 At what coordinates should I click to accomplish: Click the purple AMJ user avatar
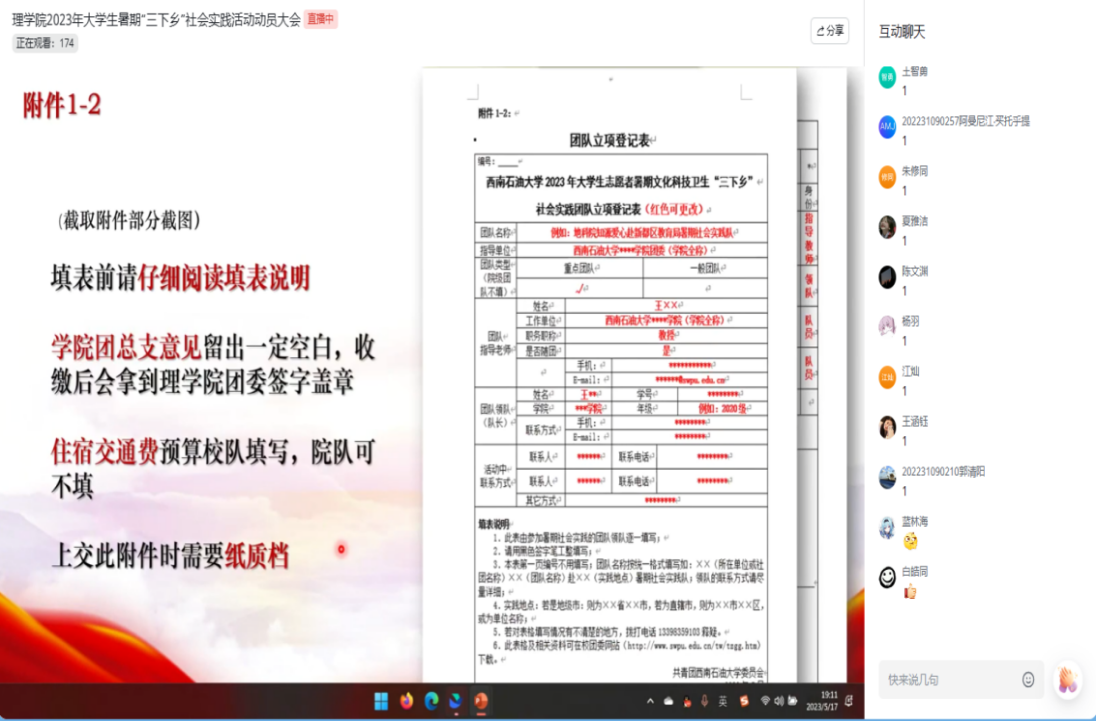tap(887, 127)
